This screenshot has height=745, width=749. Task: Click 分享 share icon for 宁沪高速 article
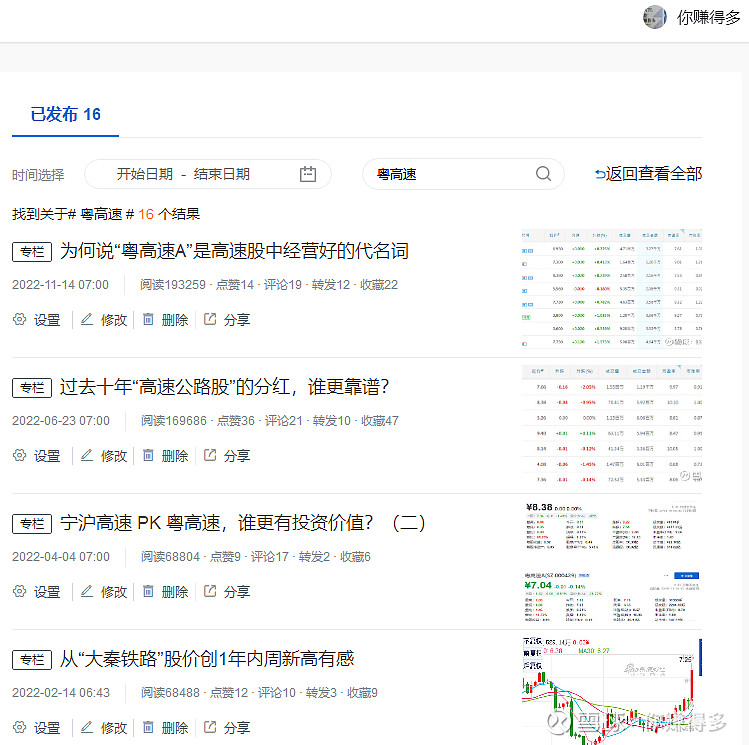210,591
